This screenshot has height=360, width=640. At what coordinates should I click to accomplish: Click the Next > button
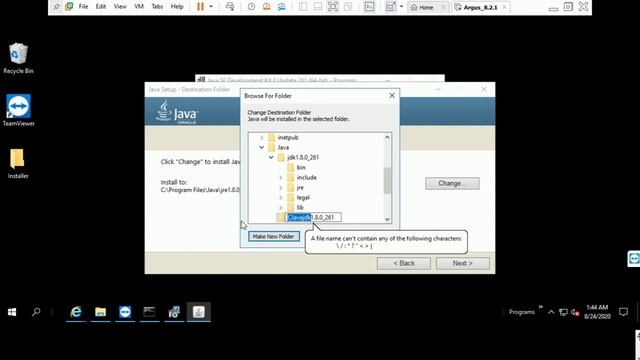point(462,263)
